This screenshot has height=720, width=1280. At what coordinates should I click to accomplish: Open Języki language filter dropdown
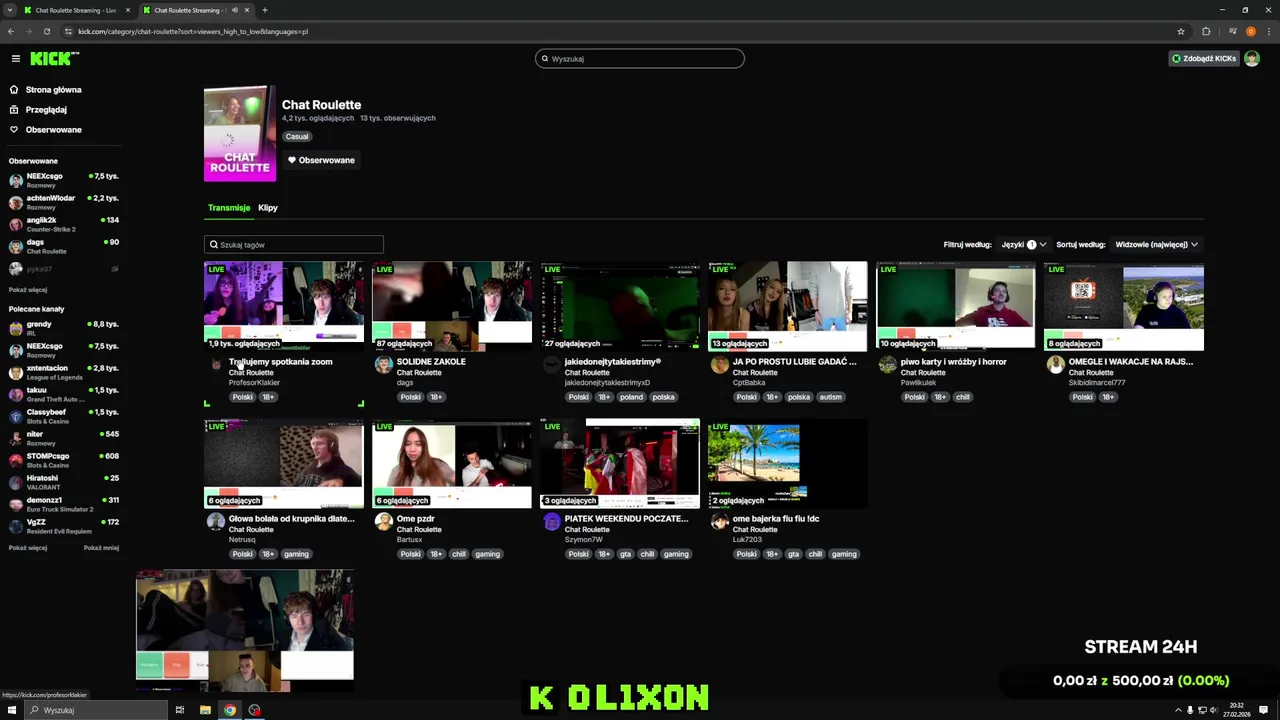tap(1024, 245)
